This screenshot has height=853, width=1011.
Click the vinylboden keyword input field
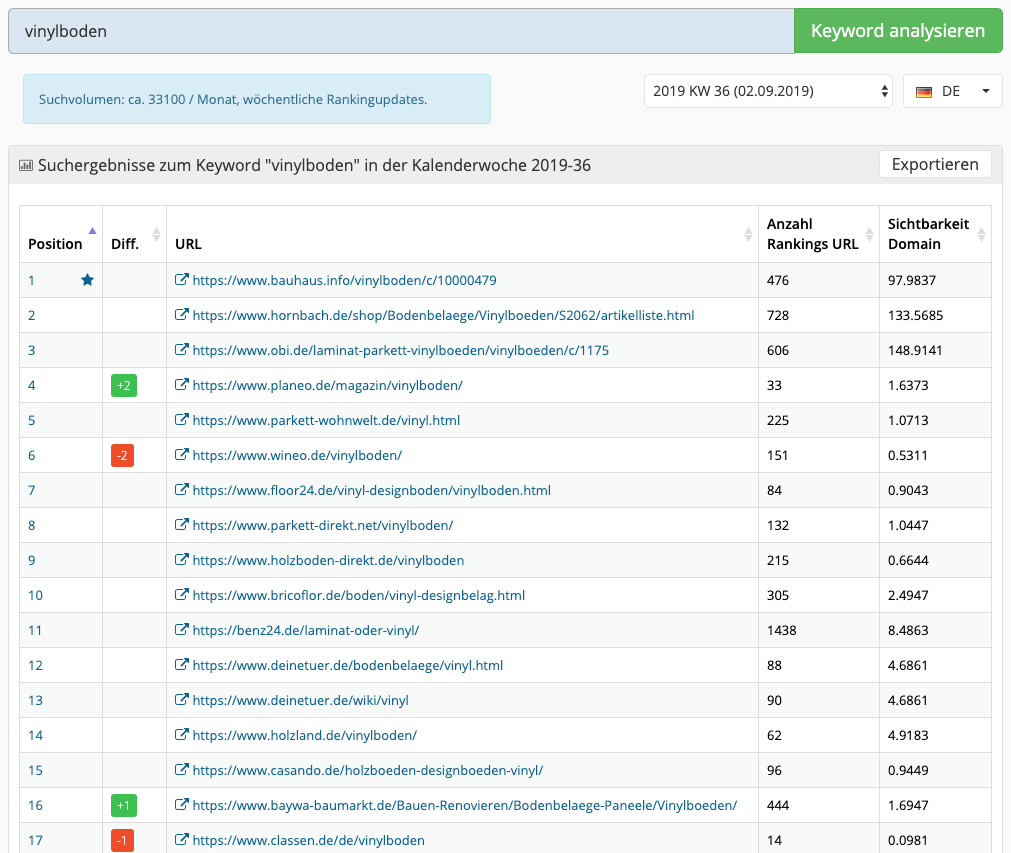click(x=401, y=31)
